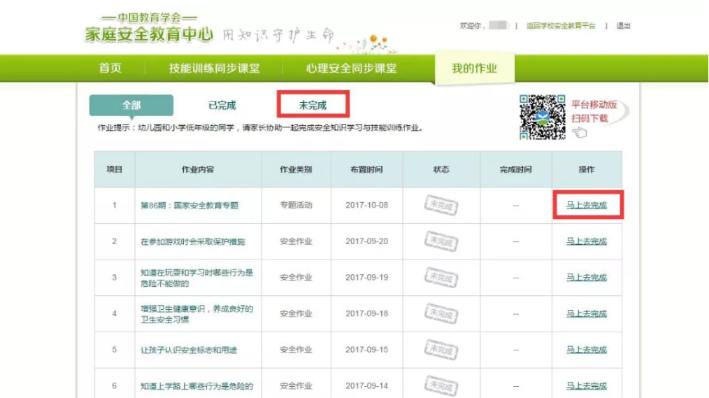
Task: Click the date 2017-09-19
Action: tap(367, 277)
